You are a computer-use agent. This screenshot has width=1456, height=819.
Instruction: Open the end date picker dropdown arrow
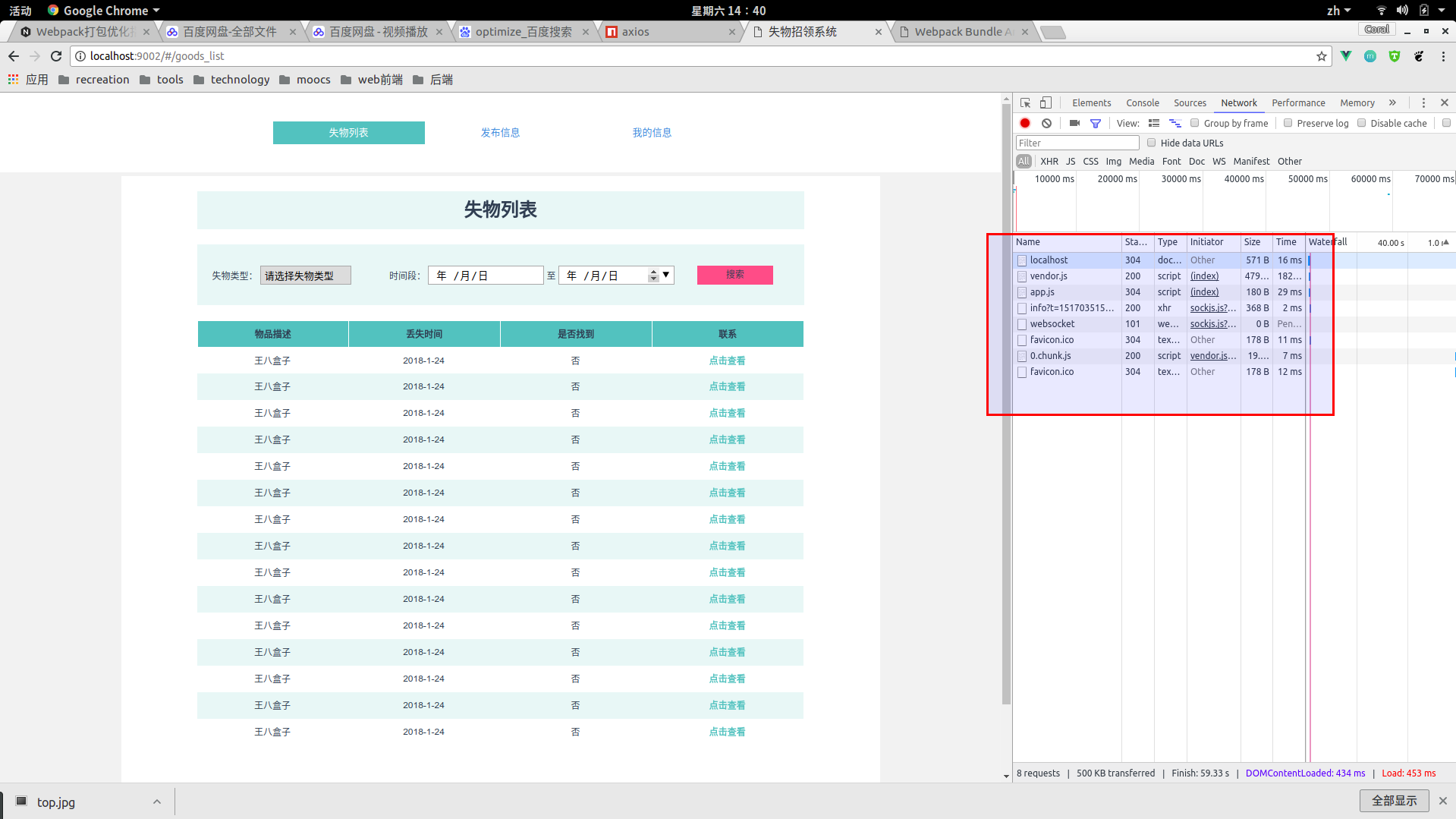tap(666, 275)
